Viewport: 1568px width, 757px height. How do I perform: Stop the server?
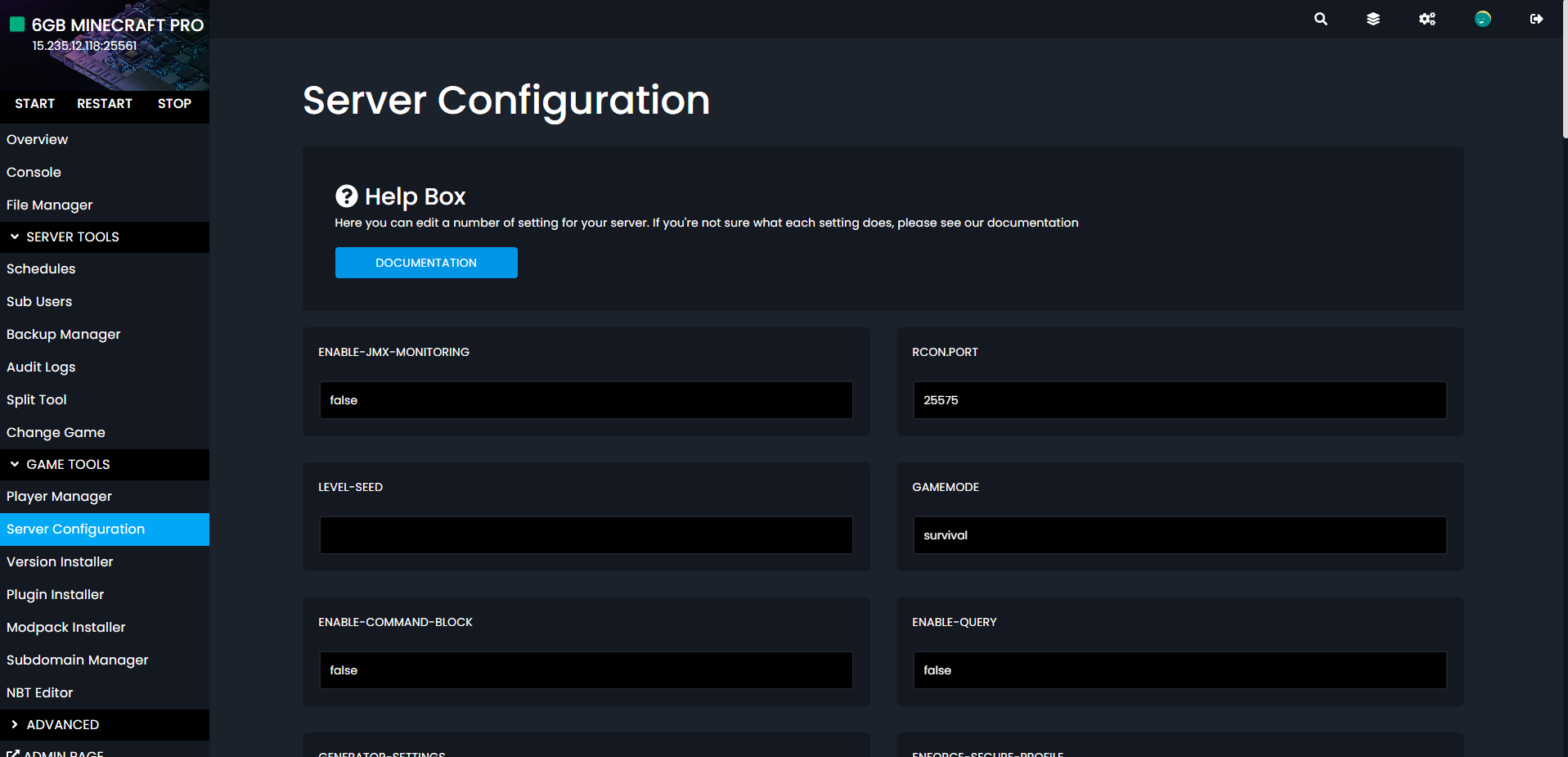[x=174, y=104]
